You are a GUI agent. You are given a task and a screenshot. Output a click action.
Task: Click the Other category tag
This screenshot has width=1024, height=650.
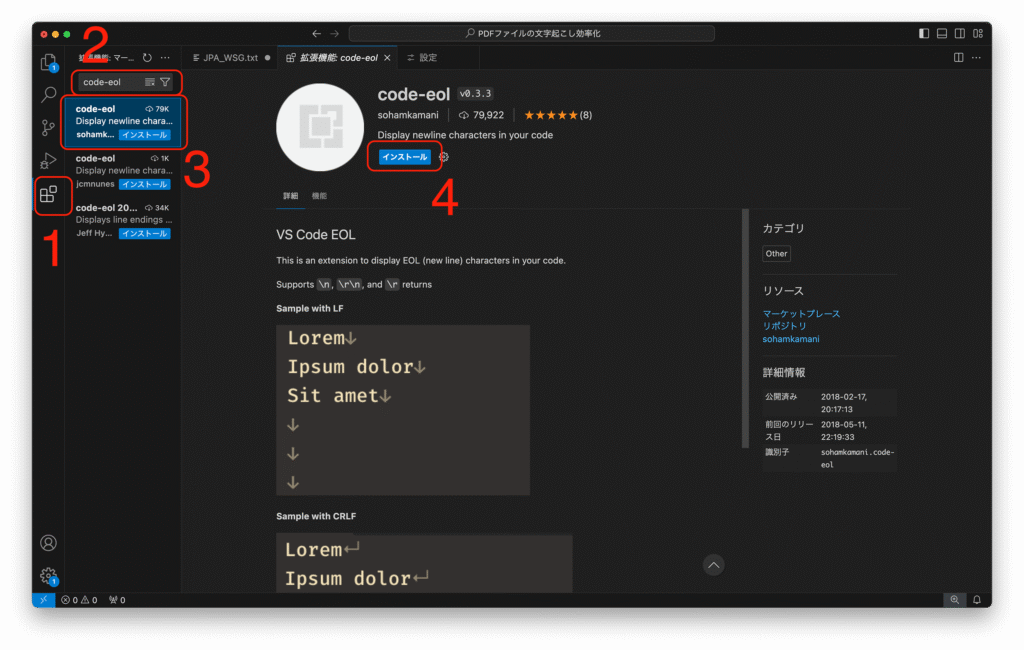[x=776, y=253]
